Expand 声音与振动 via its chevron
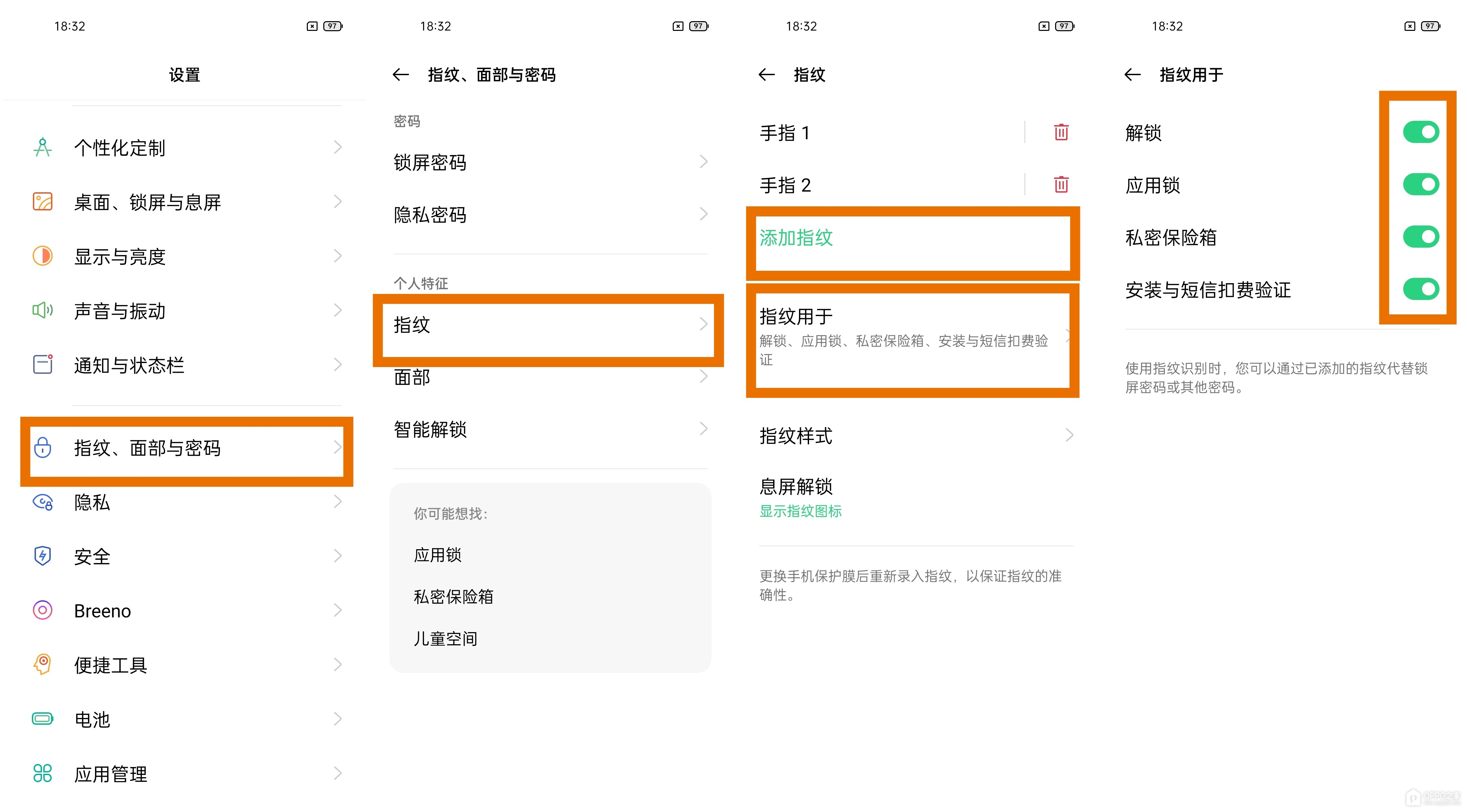 tap(338, 310)
